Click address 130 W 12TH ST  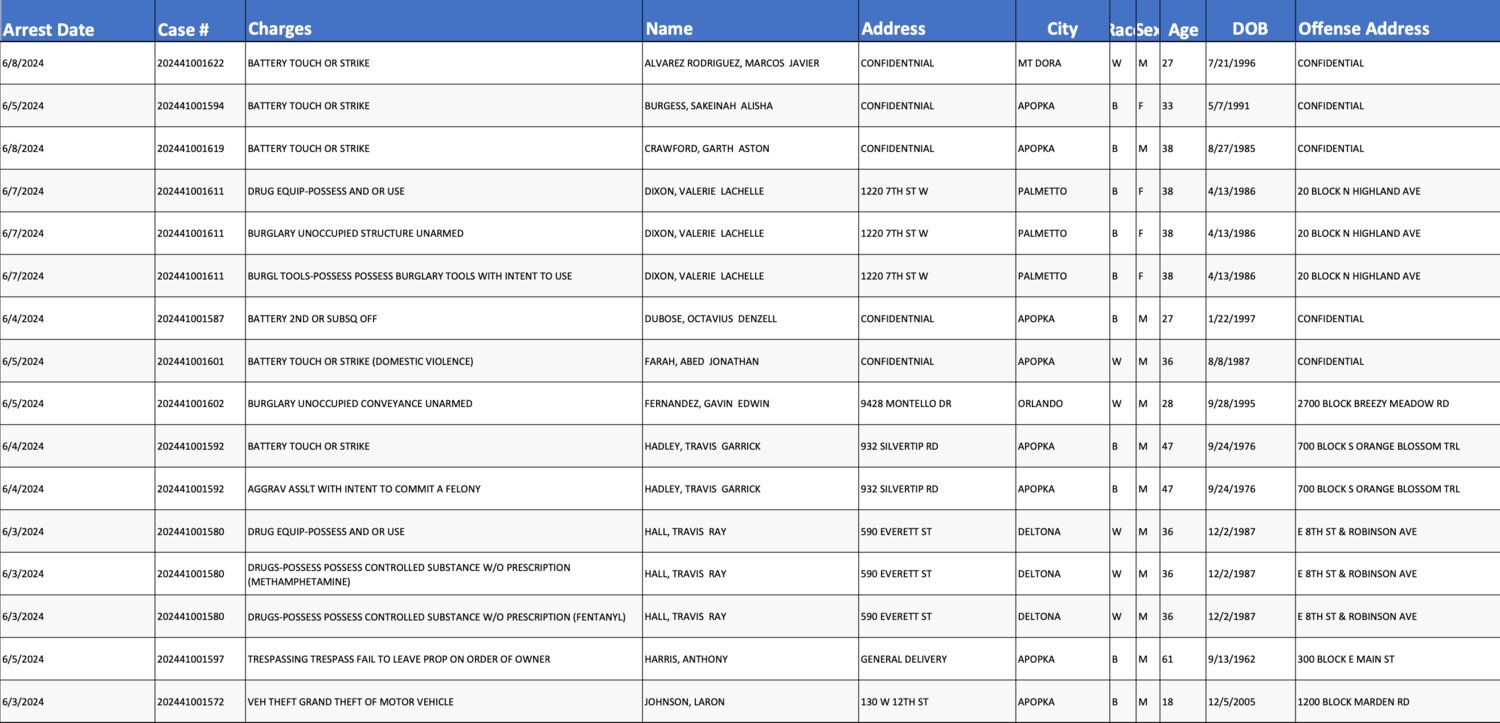pyautogui.click(x=894, y=702)
